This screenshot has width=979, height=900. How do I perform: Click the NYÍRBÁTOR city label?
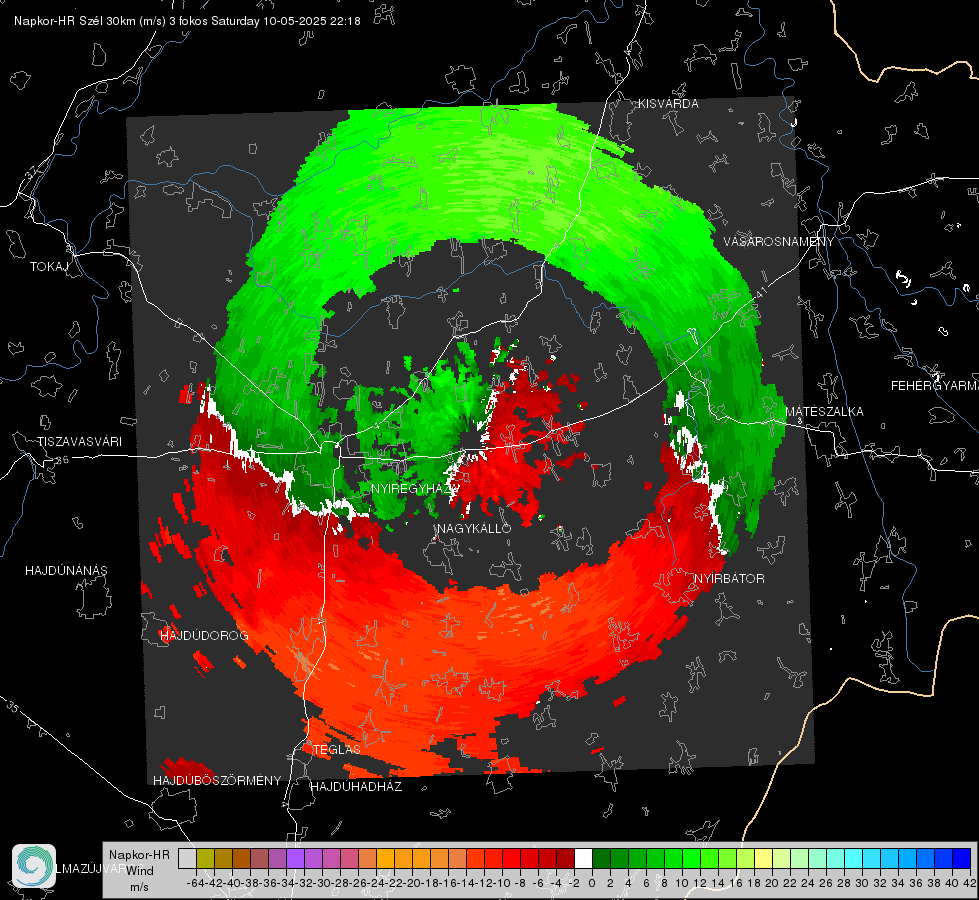(729, 578)
